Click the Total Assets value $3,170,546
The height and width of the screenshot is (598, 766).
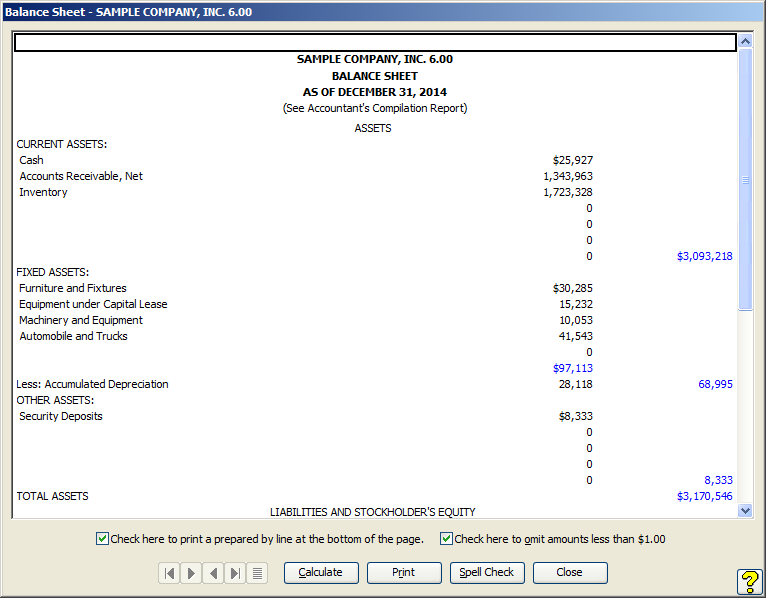click(x=704, y=496)
